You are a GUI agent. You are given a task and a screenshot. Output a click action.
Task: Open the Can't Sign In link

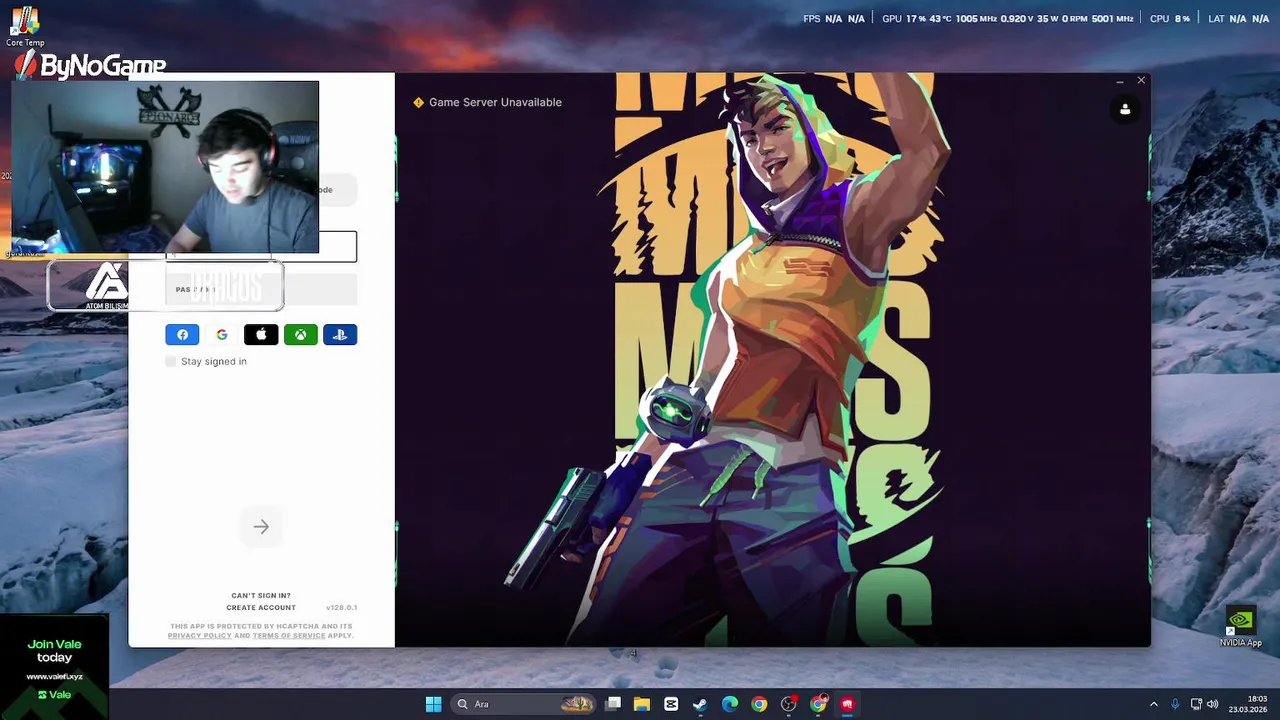(x=261, y=595)
